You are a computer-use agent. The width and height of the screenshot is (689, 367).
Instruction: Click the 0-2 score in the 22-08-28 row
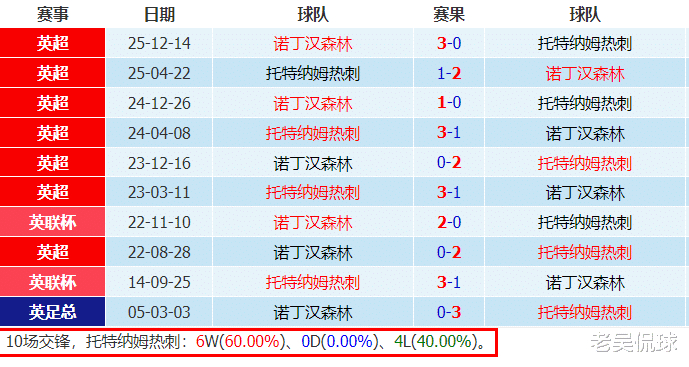(x=449, y=252)
